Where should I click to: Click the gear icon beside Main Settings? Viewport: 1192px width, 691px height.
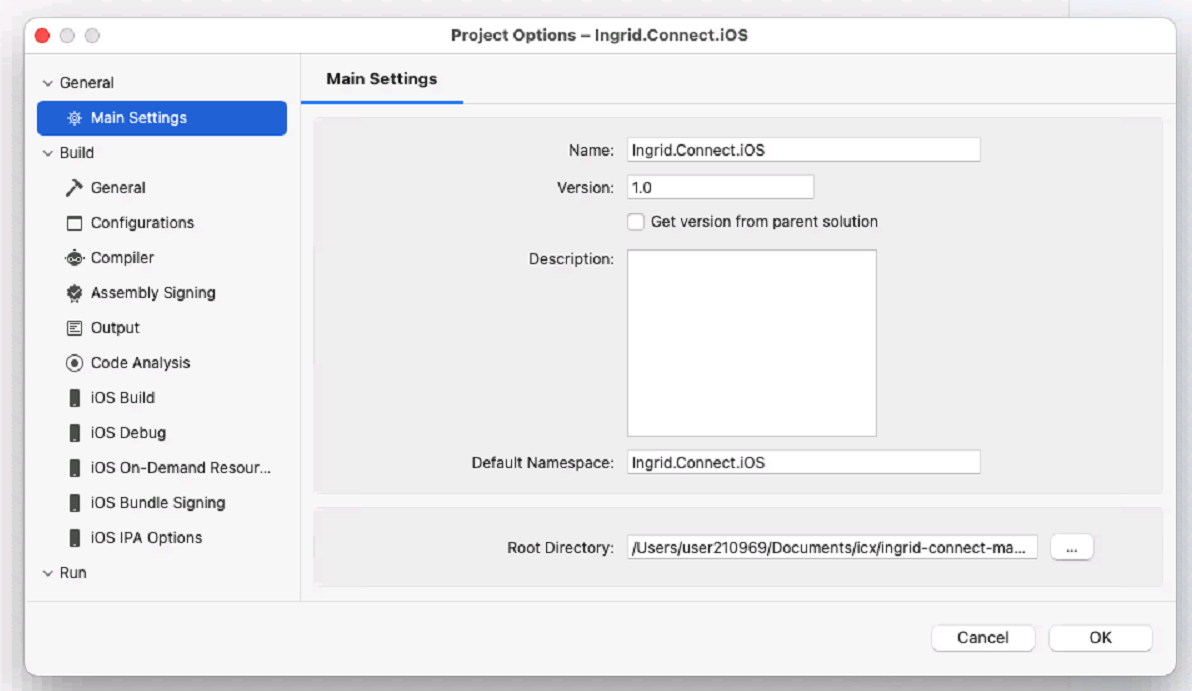click(74, 118)
